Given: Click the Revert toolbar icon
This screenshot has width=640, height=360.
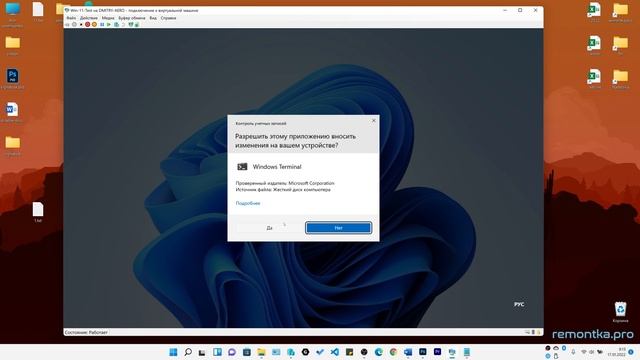Looking at the screenshot, I should 123,24.
